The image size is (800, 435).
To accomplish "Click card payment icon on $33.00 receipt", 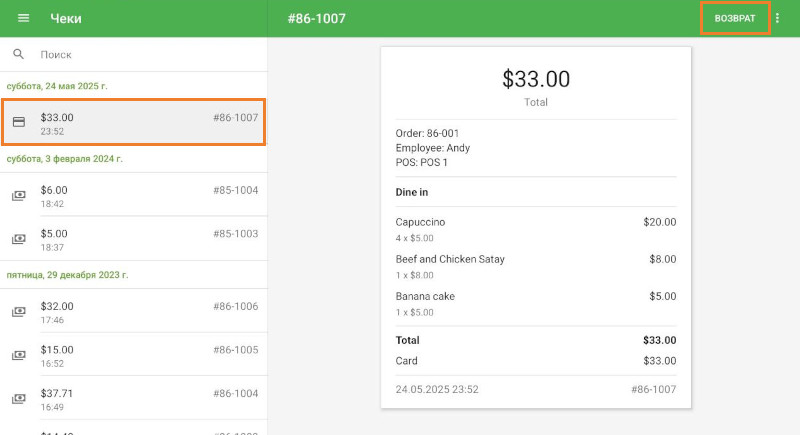I will (18, 122).
